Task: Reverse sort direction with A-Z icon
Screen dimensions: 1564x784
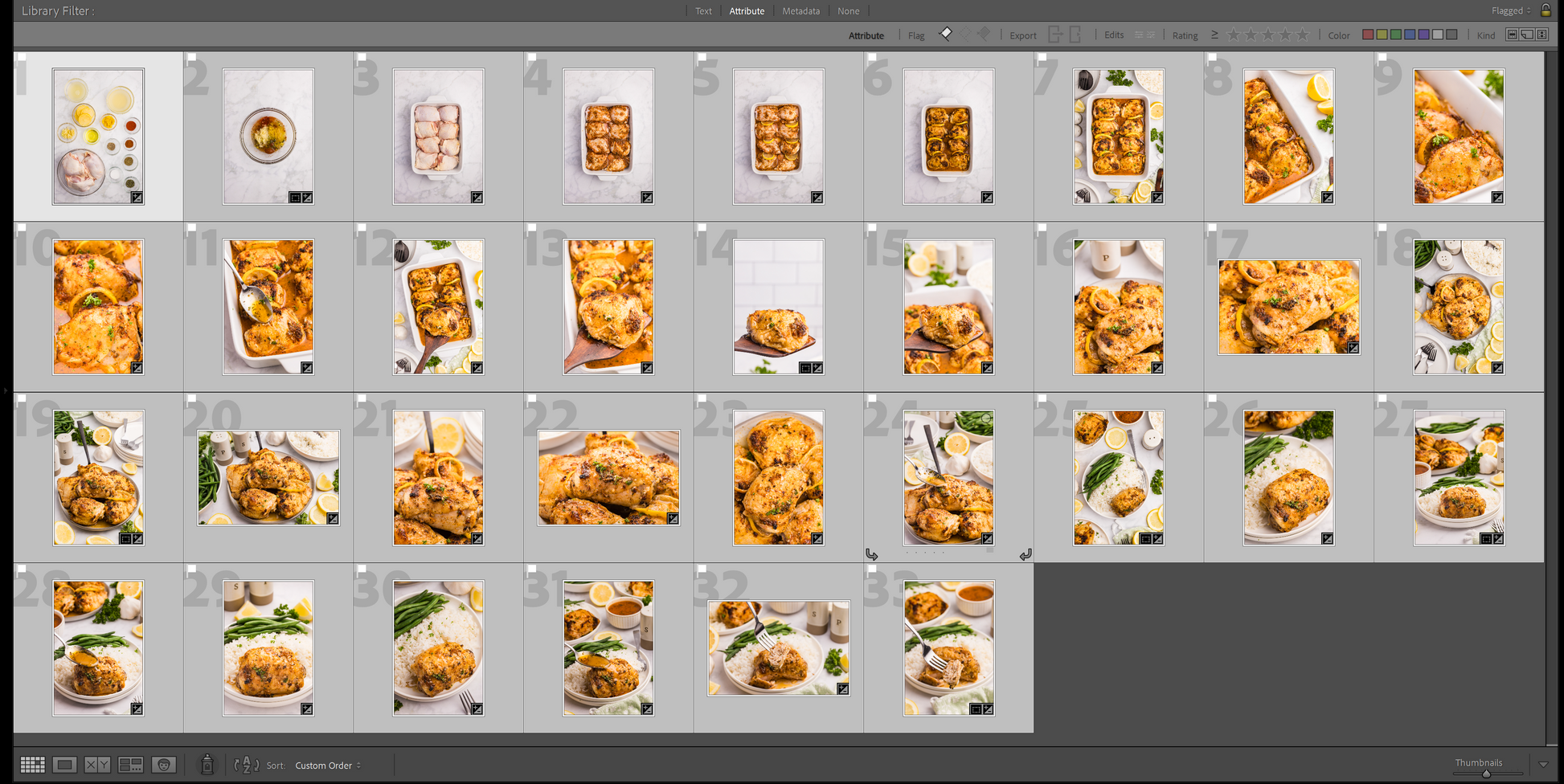Action: 246,765
